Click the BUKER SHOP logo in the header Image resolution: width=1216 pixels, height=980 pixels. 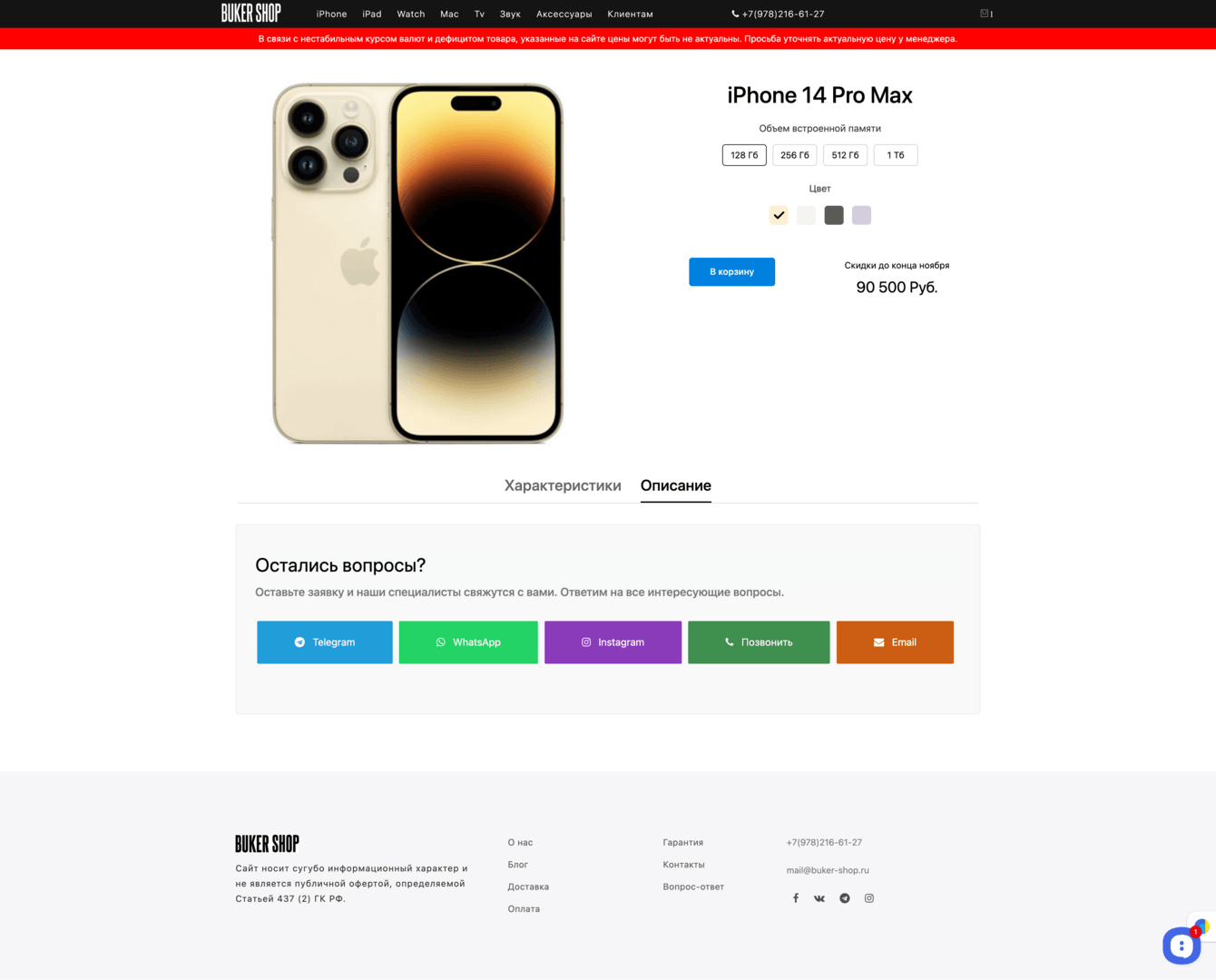[x=251, y=13]
